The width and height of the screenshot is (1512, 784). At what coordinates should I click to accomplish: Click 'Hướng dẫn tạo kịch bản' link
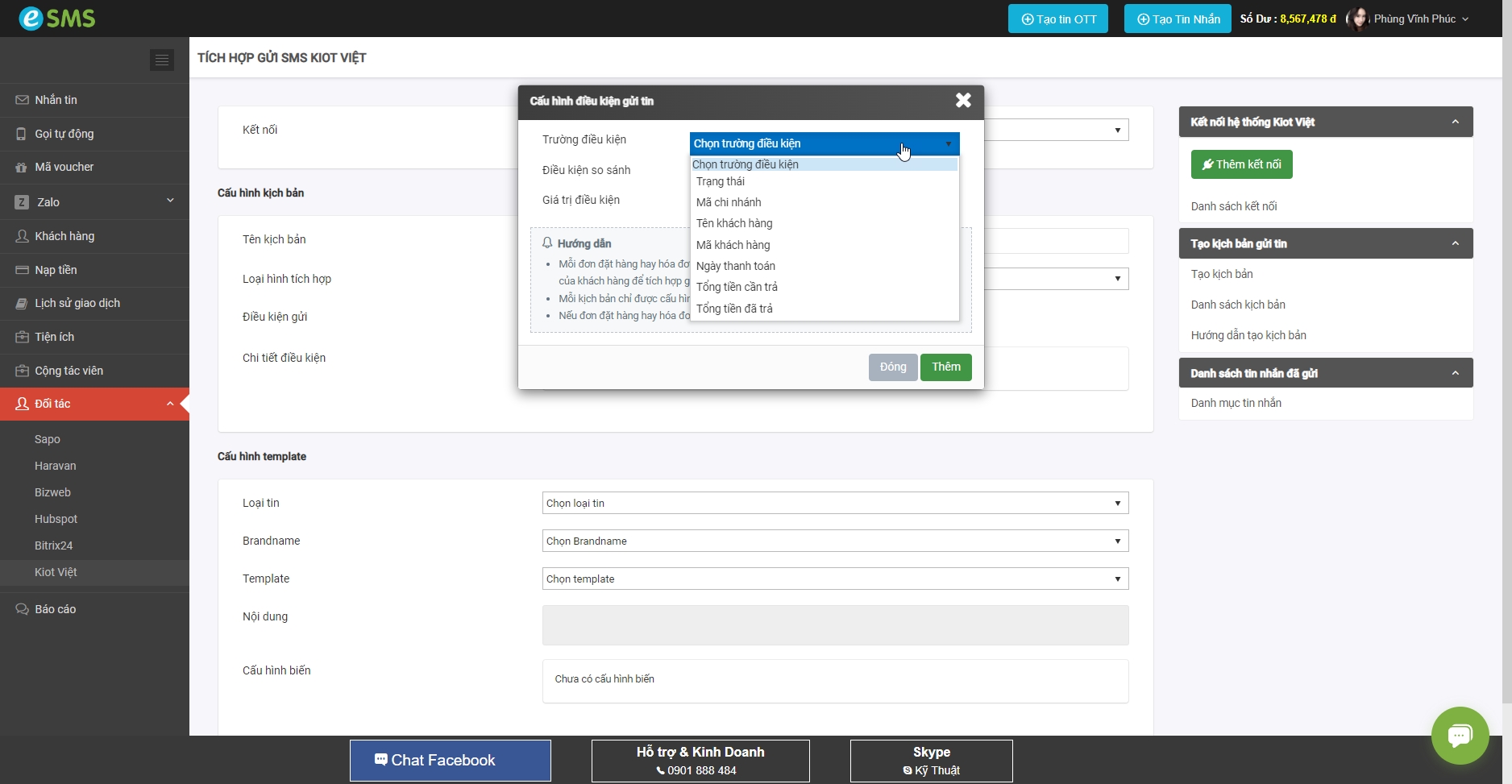(1248, 335)
